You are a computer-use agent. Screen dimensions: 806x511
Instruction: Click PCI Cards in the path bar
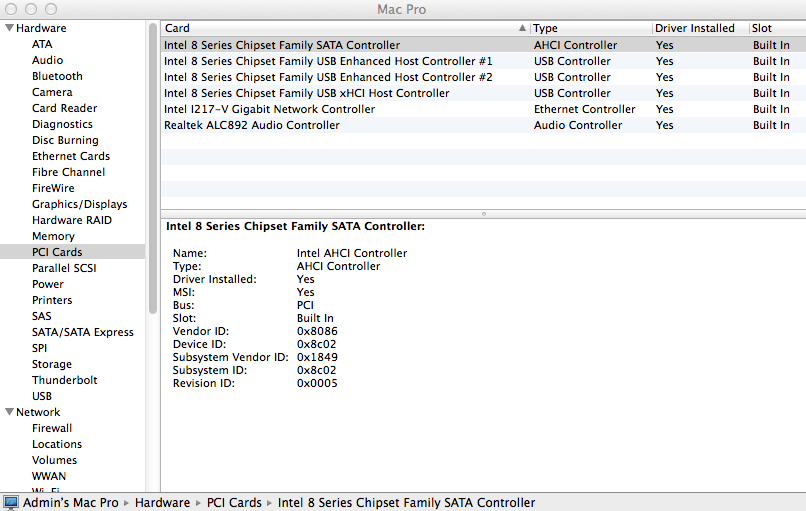[x=234, y=502]
